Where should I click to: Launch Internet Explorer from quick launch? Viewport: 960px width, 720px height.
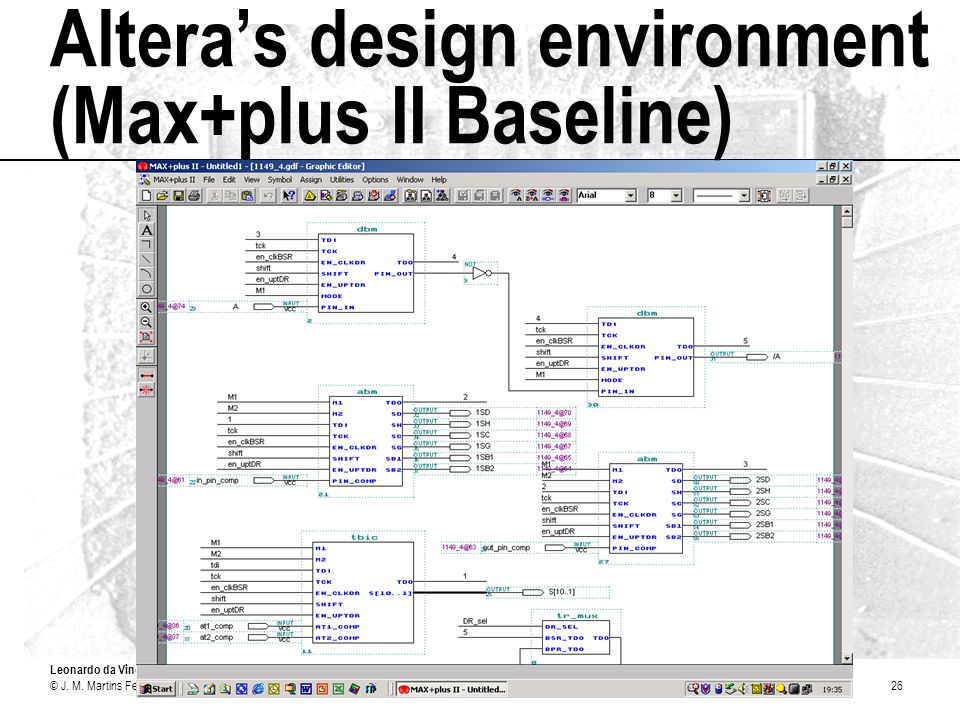(258, 689)
